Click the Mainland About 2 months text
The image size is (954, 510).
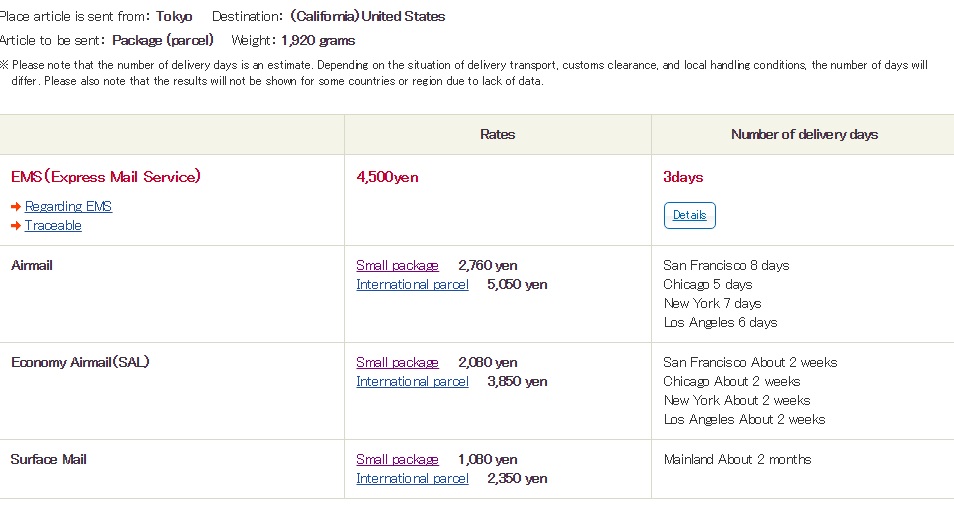point(737,459)
